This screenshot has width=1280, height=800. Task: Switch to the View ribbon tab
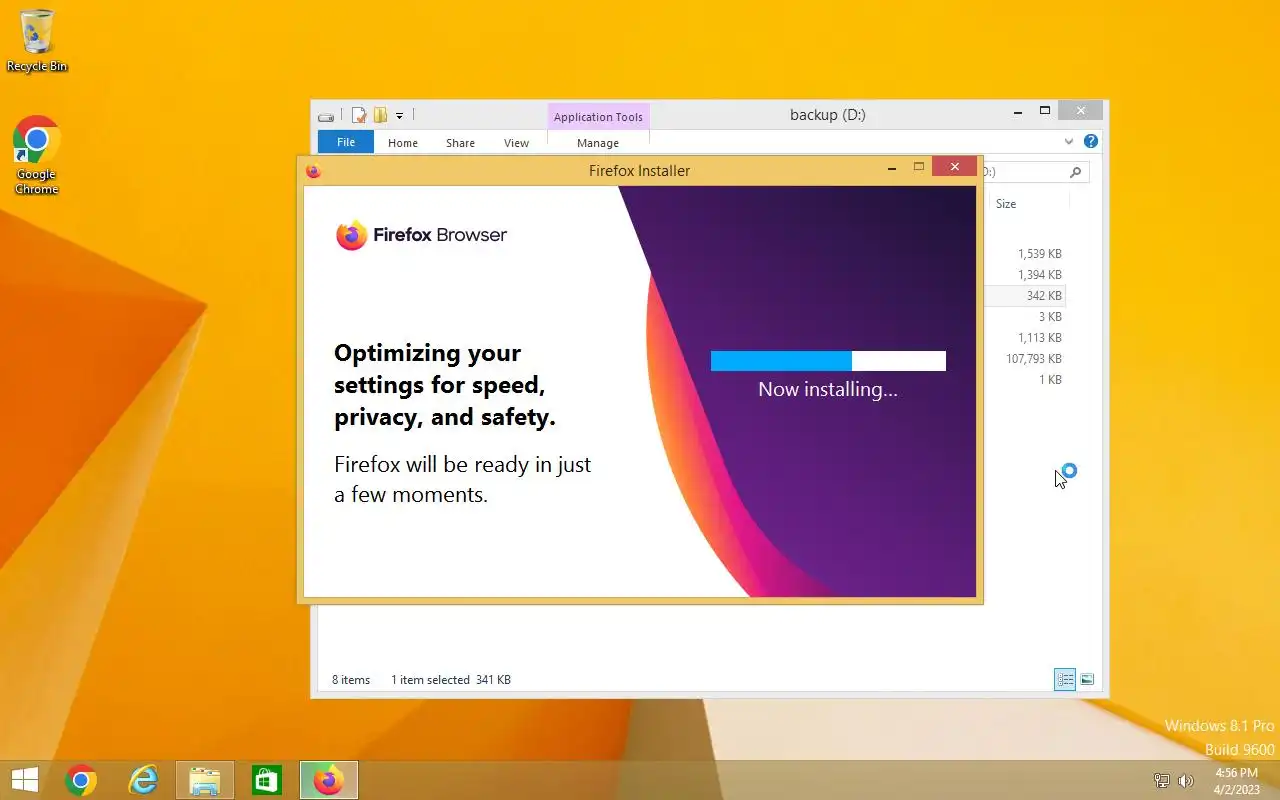516,143
